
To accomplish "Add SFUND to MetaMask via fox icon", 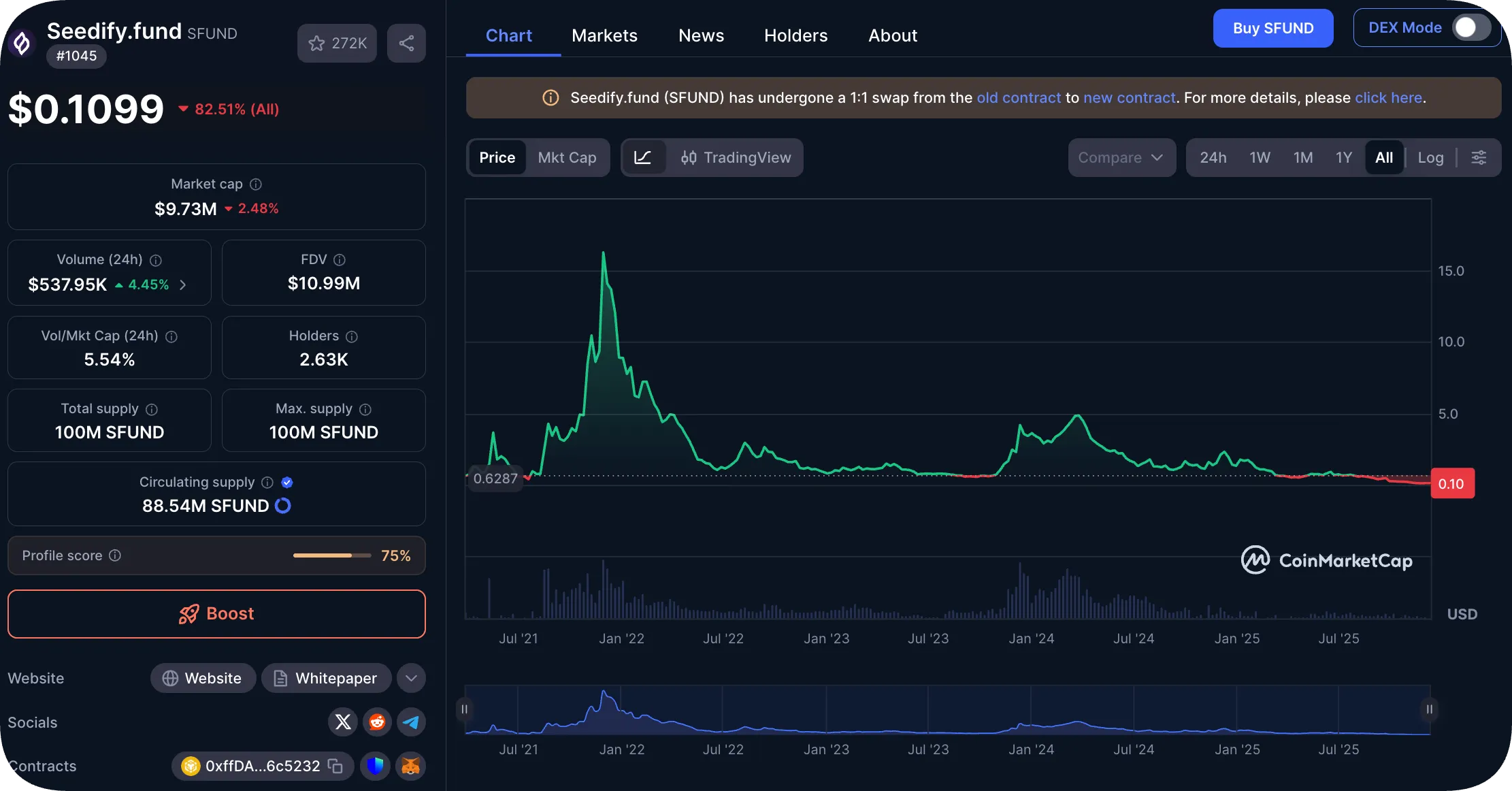I will (410, 766).
